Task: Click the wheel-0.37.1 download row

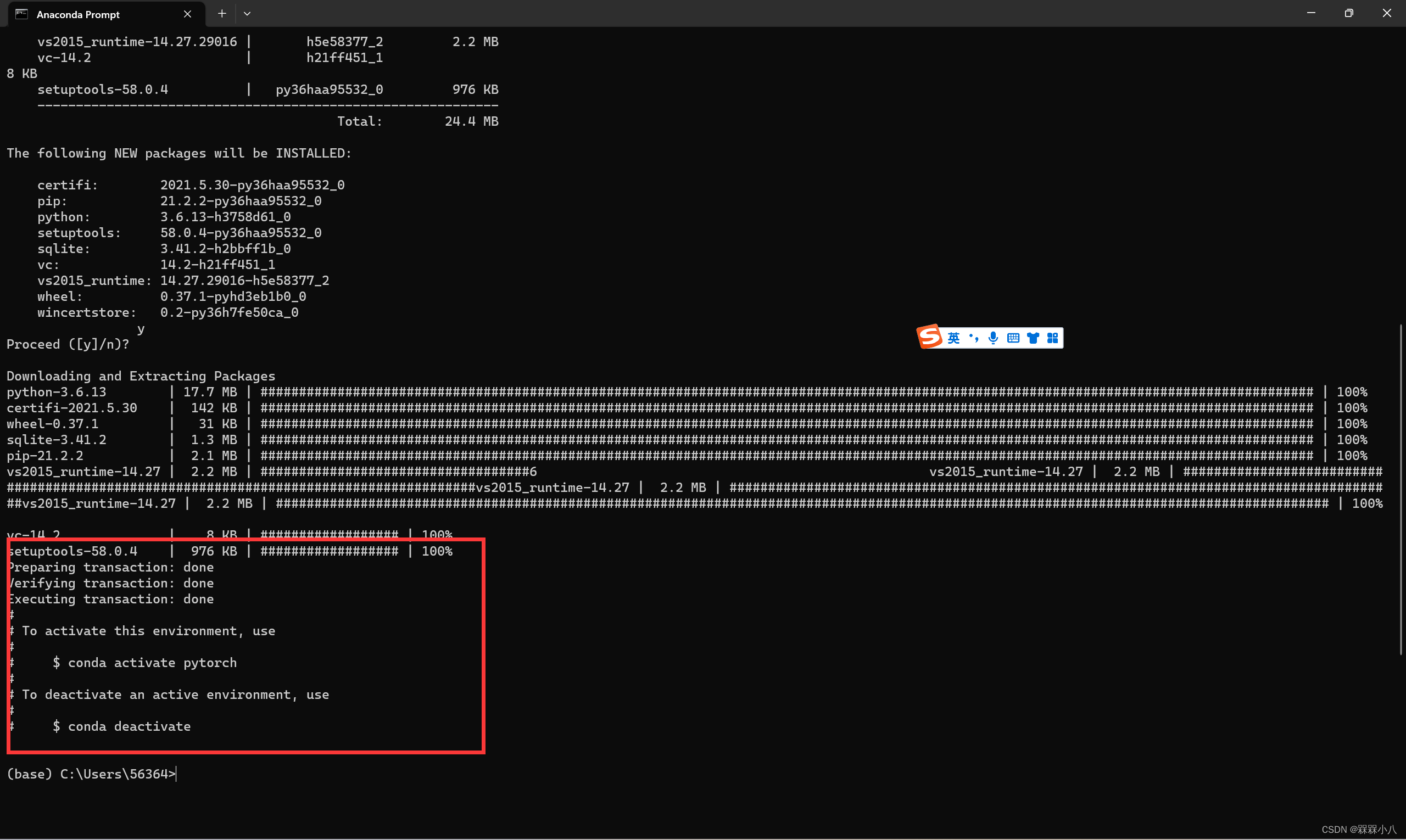Action: pyautogui.click(x=687, y=424)
